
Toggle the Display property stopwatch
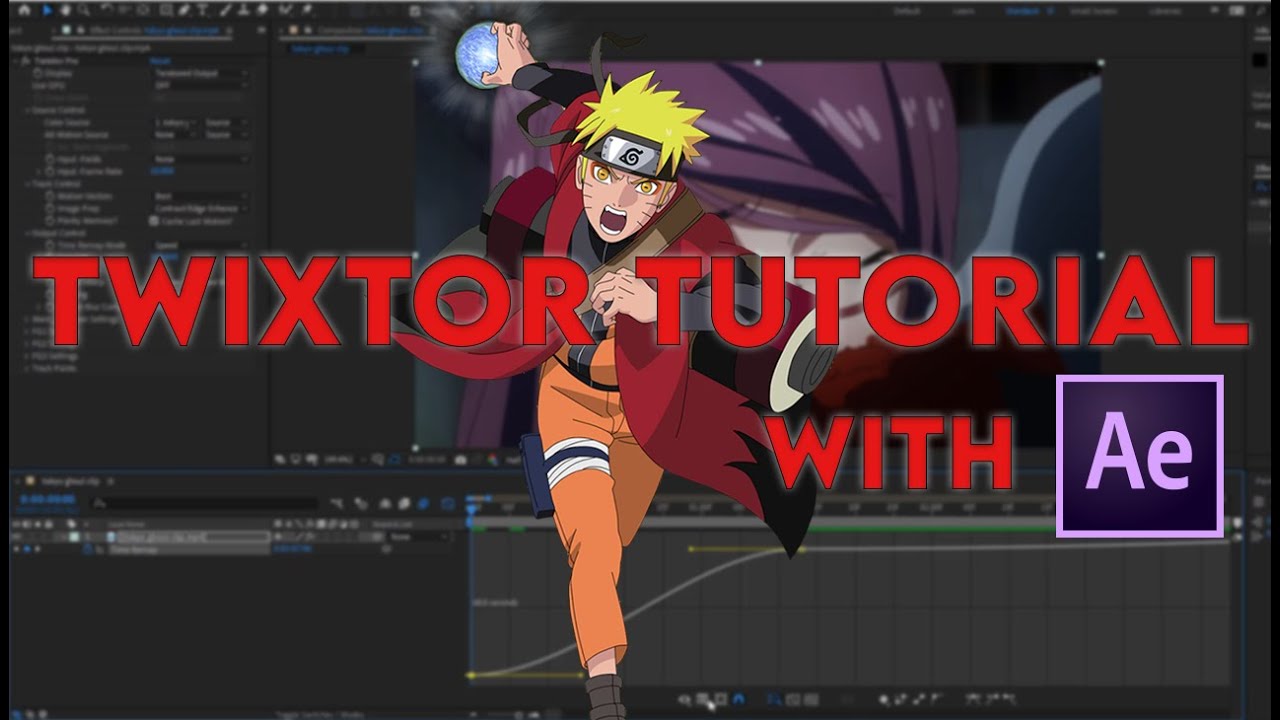[37, 73]
